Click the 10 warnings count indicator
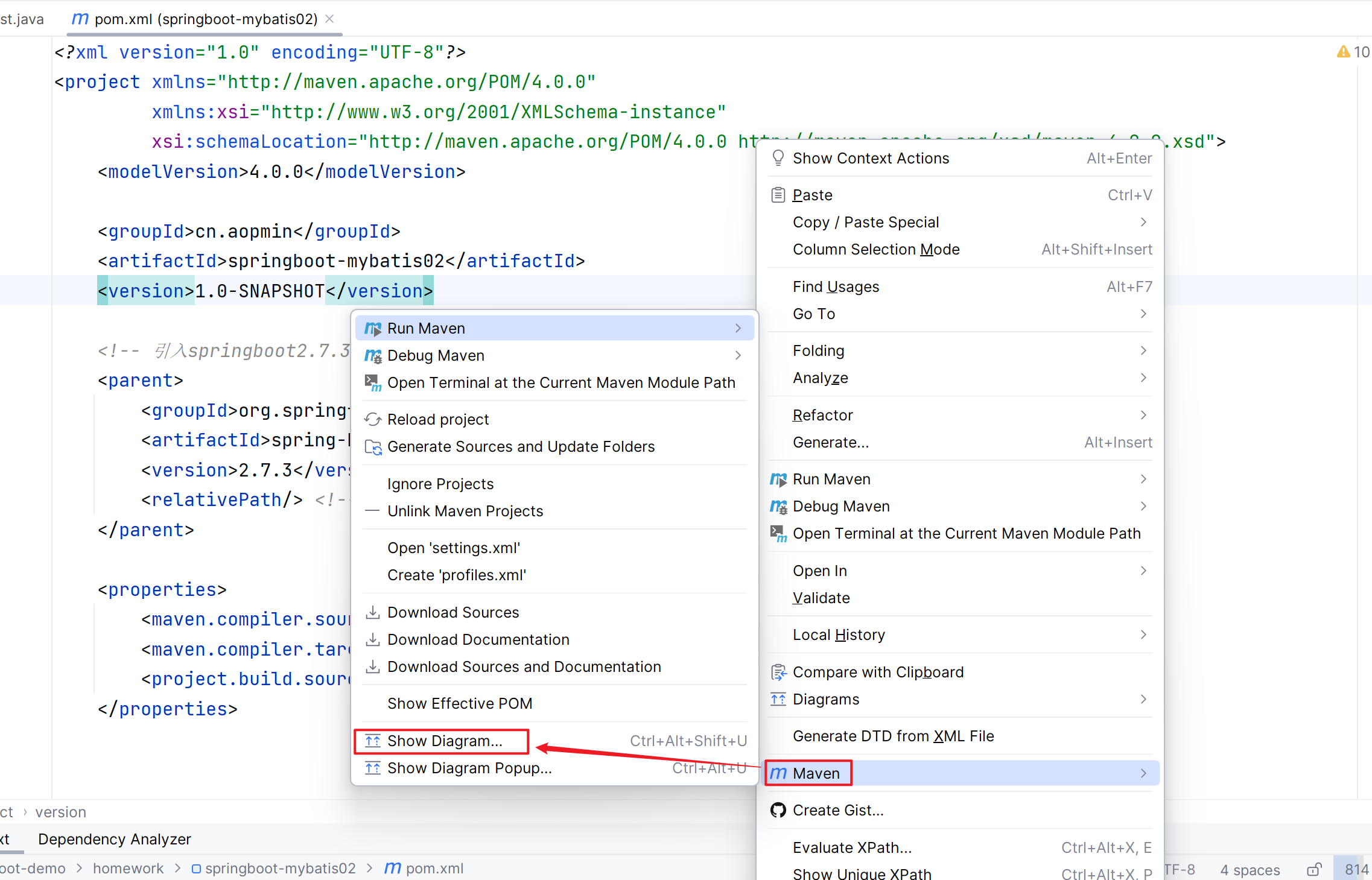The height and width of the screenshot is (880, 1372). (x=1361, y=52)
